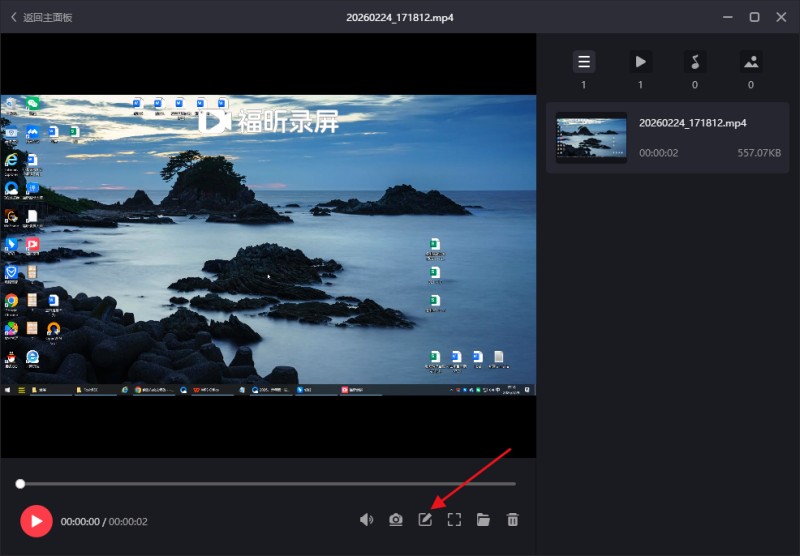Enter fullscreen playback mode

pos(454,520)
